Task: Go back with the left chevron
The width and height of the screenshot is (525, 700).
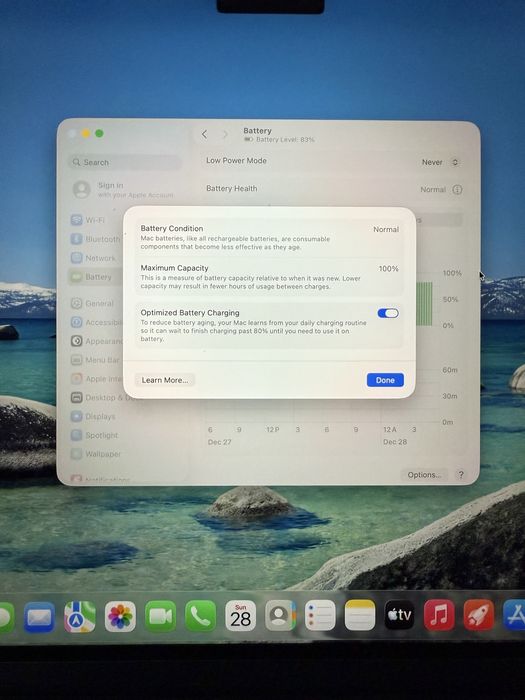Action: coord(204,134)
